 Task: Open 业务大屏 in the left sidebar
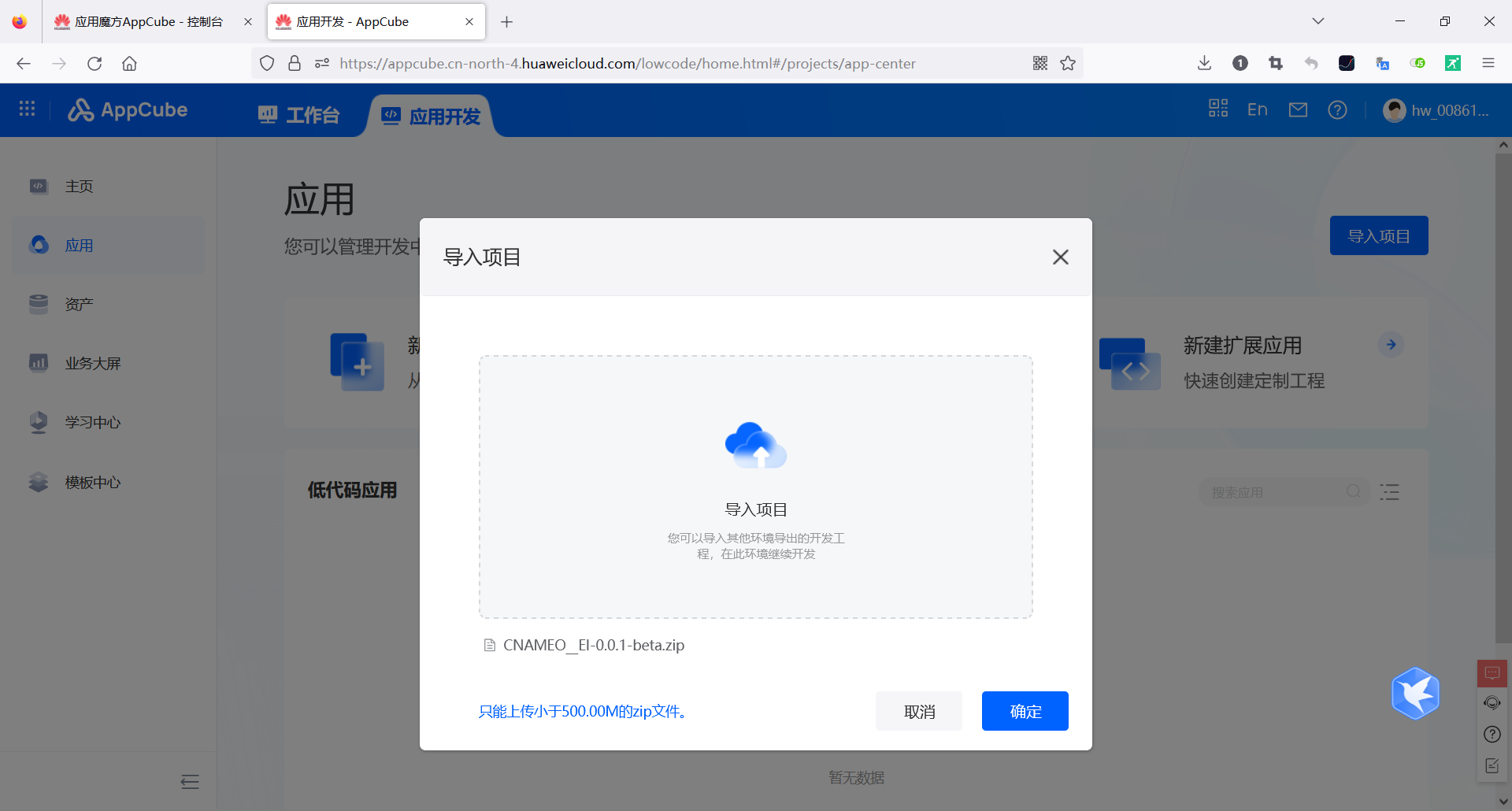92,363
